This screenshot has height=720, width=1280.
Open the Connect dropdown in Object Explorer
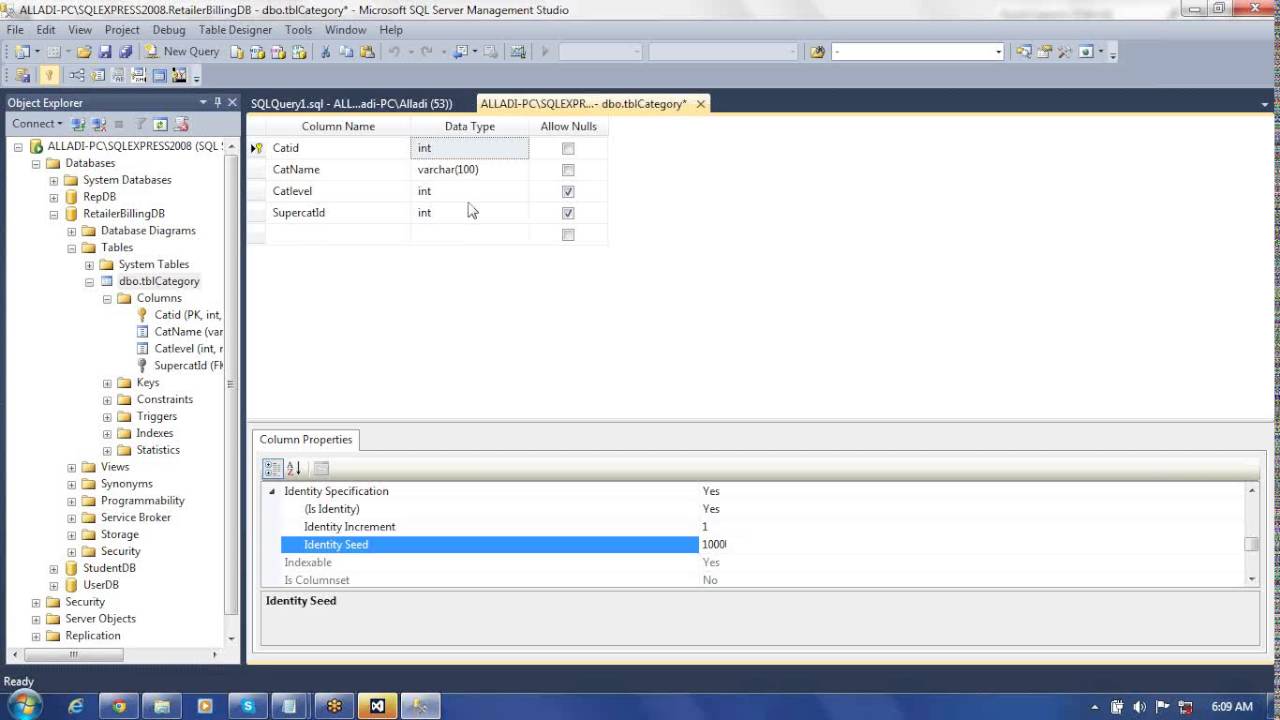(x=37, y=124)
